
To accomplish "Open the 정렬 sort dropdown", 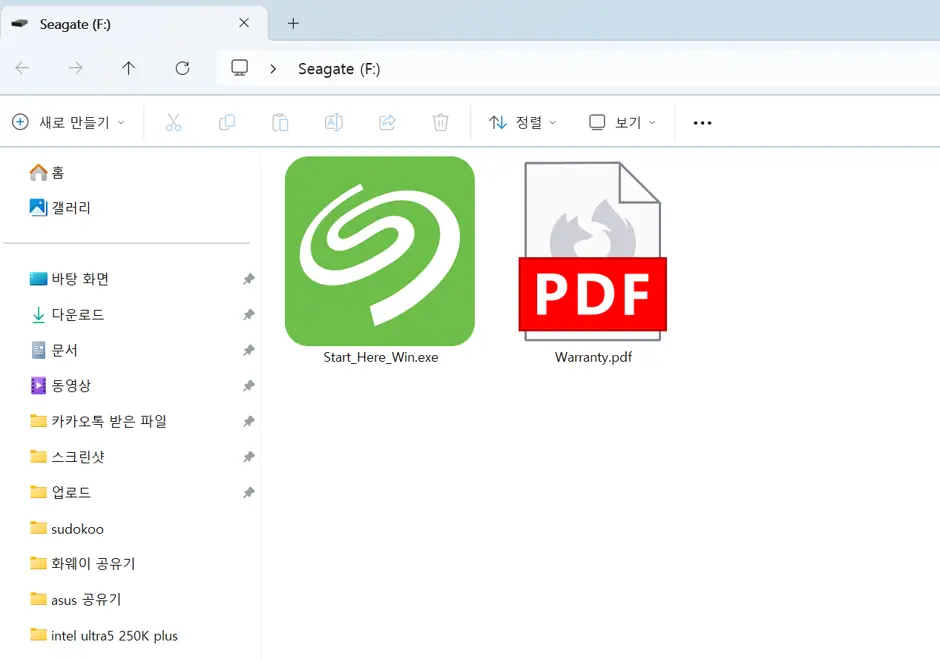I will 522,122.
